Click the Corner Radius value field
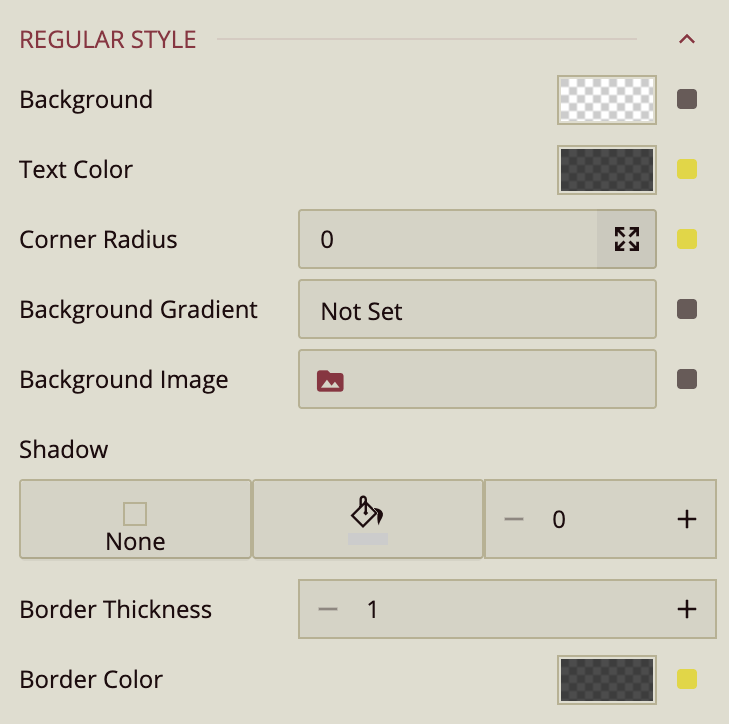Screen dimensions: 729x724 coord(448,240)
